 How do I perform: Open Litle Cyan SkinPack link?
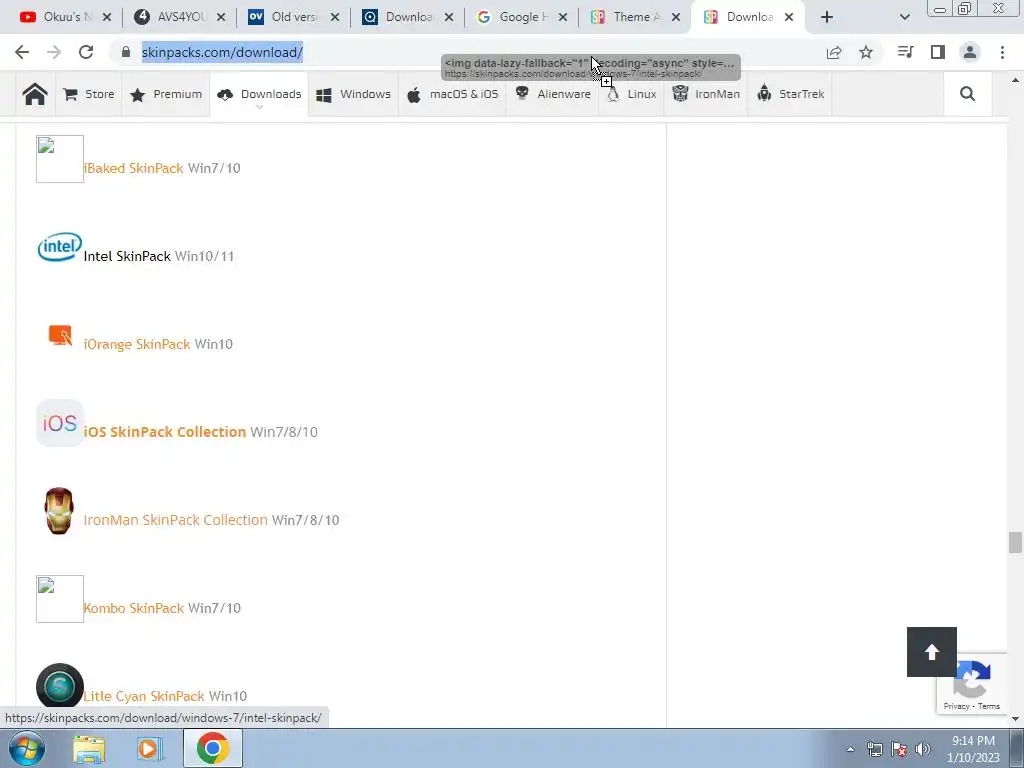tap(144, 696)
